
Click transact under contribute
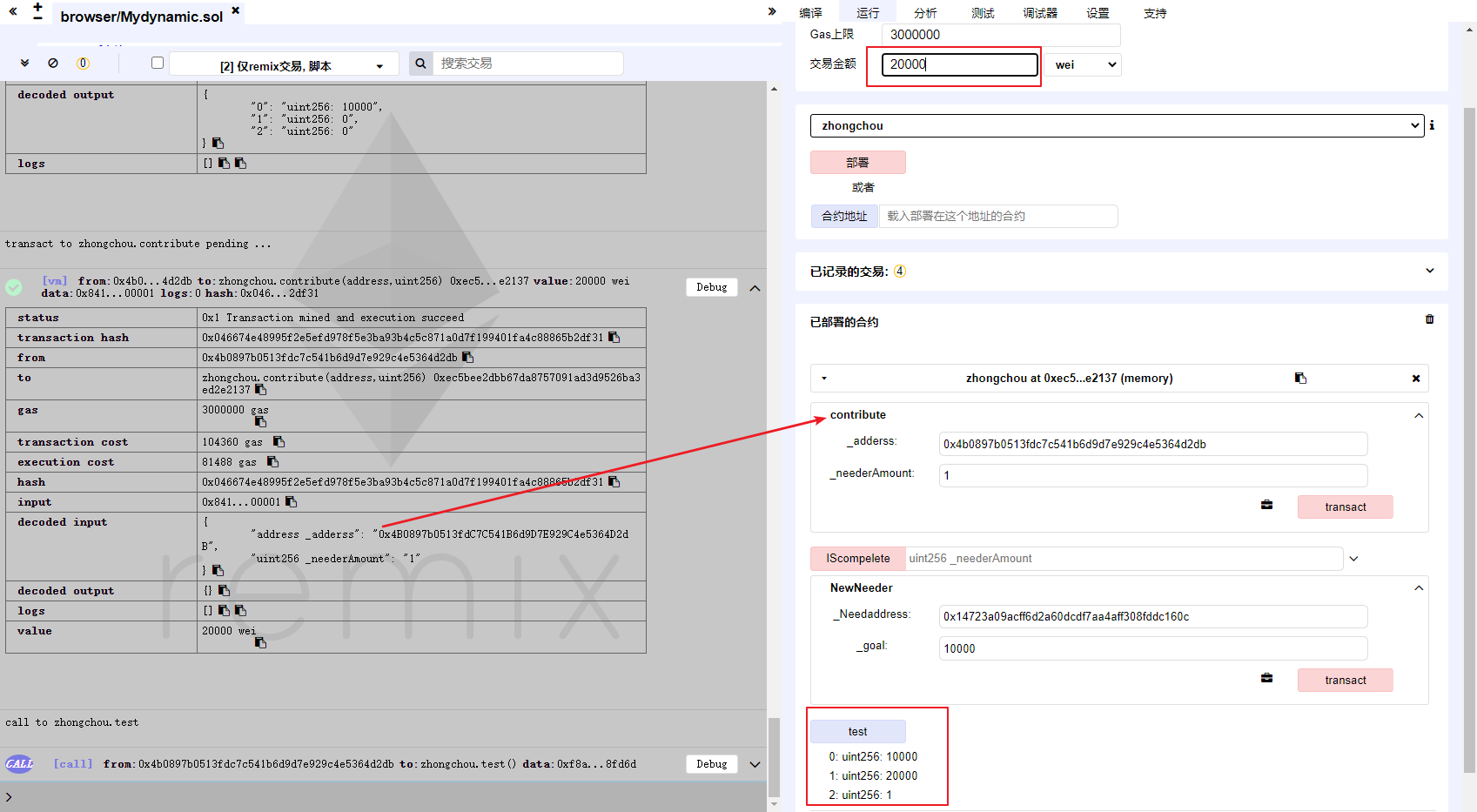[1345, 507]
